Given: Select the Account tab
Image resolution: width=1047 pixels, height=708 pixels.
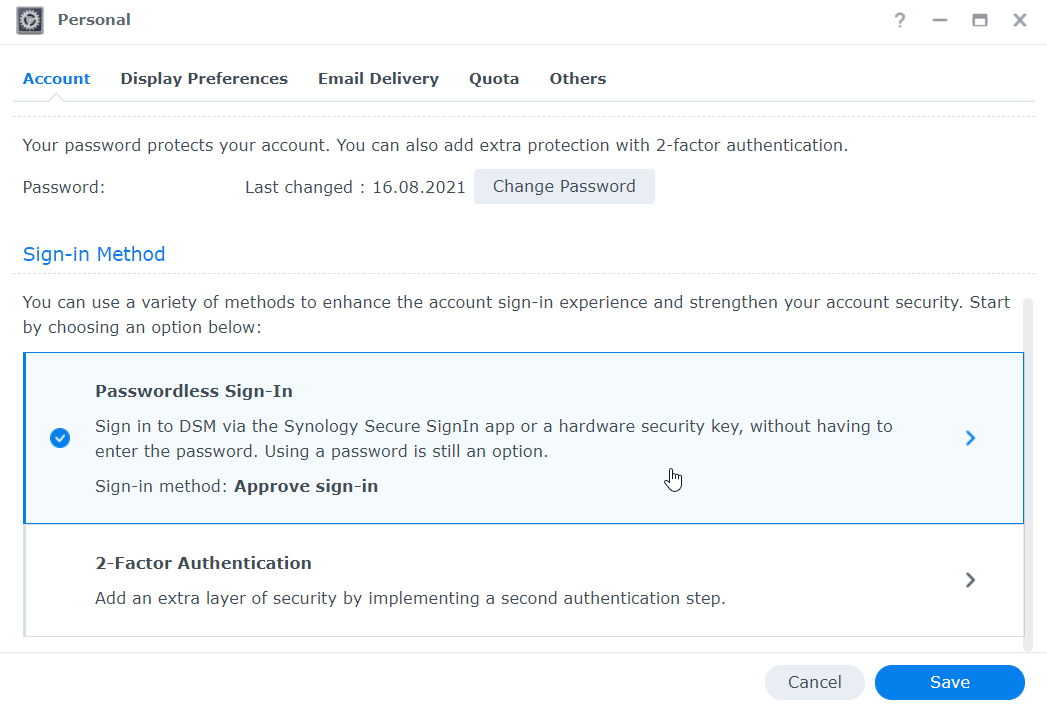Looking at the screenshot, I should [56, 78].
